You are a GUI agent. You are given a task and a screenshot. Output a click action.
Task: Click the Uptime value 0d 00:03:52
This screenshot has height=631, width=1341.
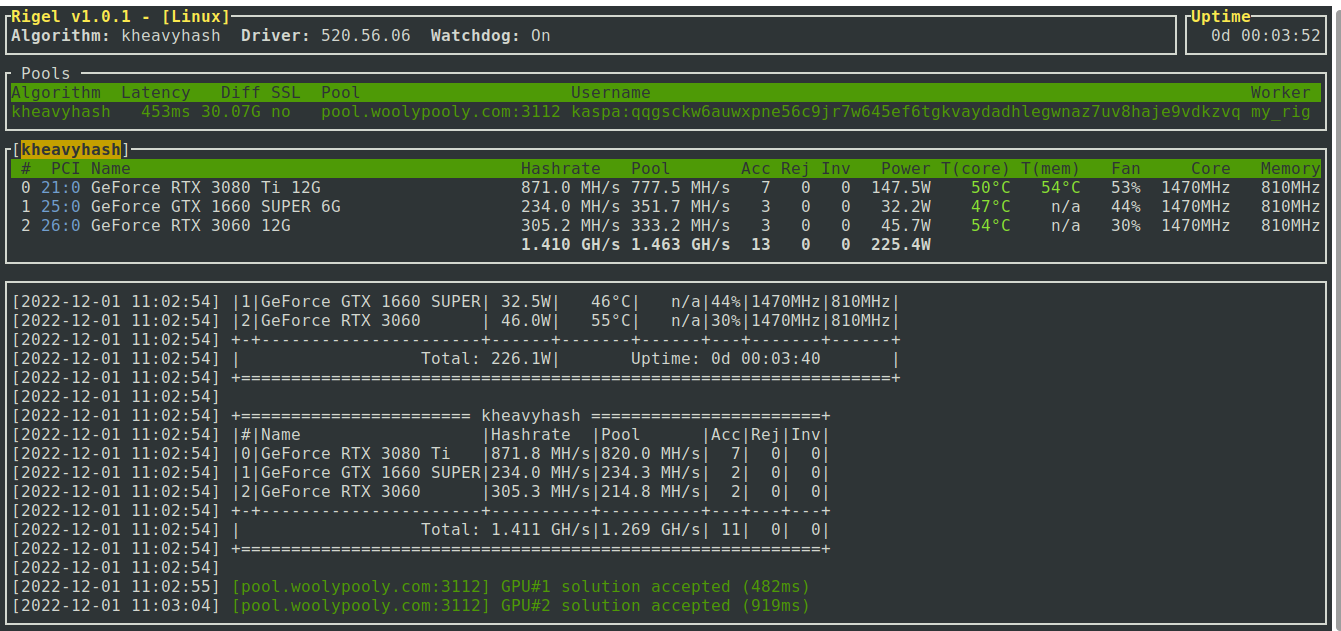pyautogui.click(x=1266, y=35)
